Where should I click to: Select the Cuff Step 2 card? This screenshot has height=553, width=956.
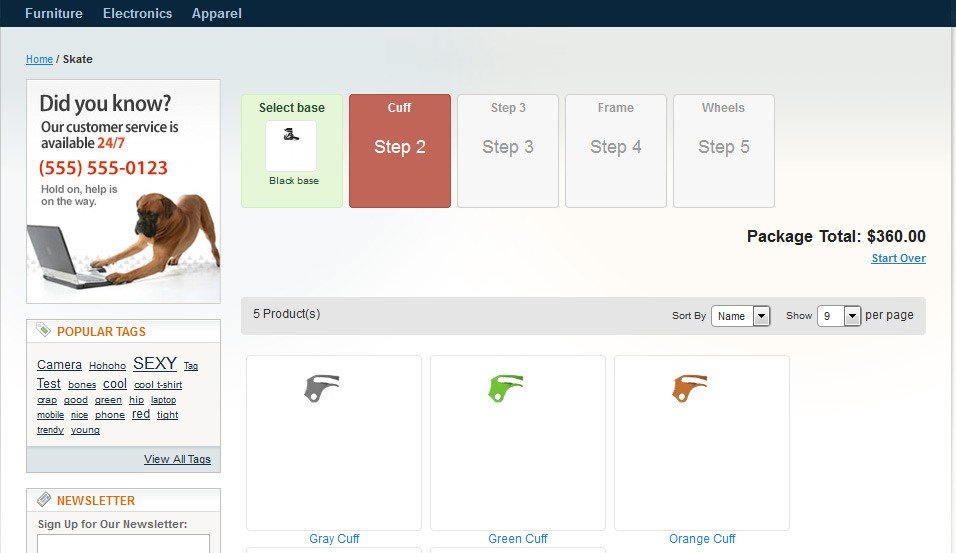[400, 151]
